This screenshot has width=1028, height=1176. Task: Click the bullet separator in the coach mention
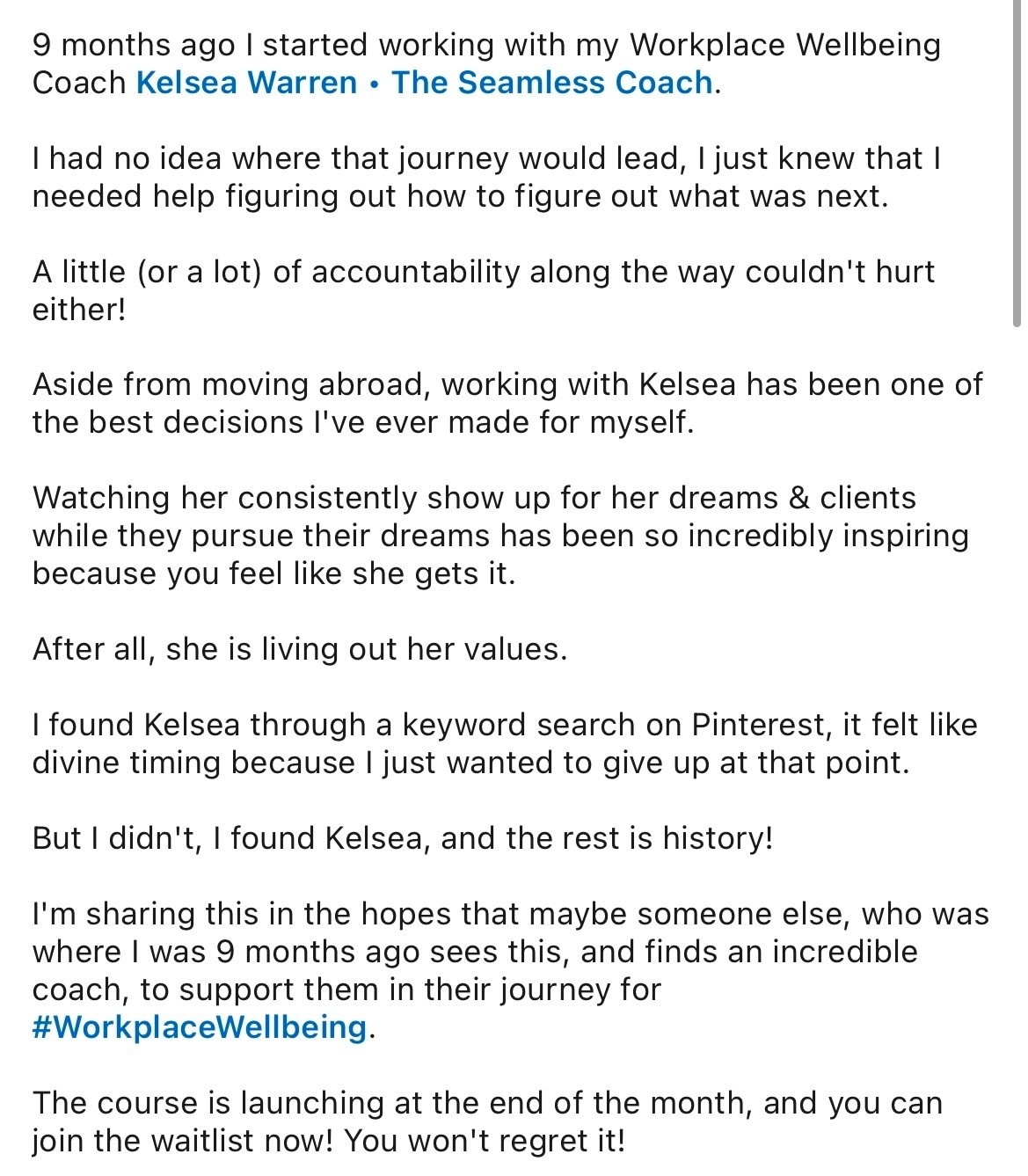[375, 84]
